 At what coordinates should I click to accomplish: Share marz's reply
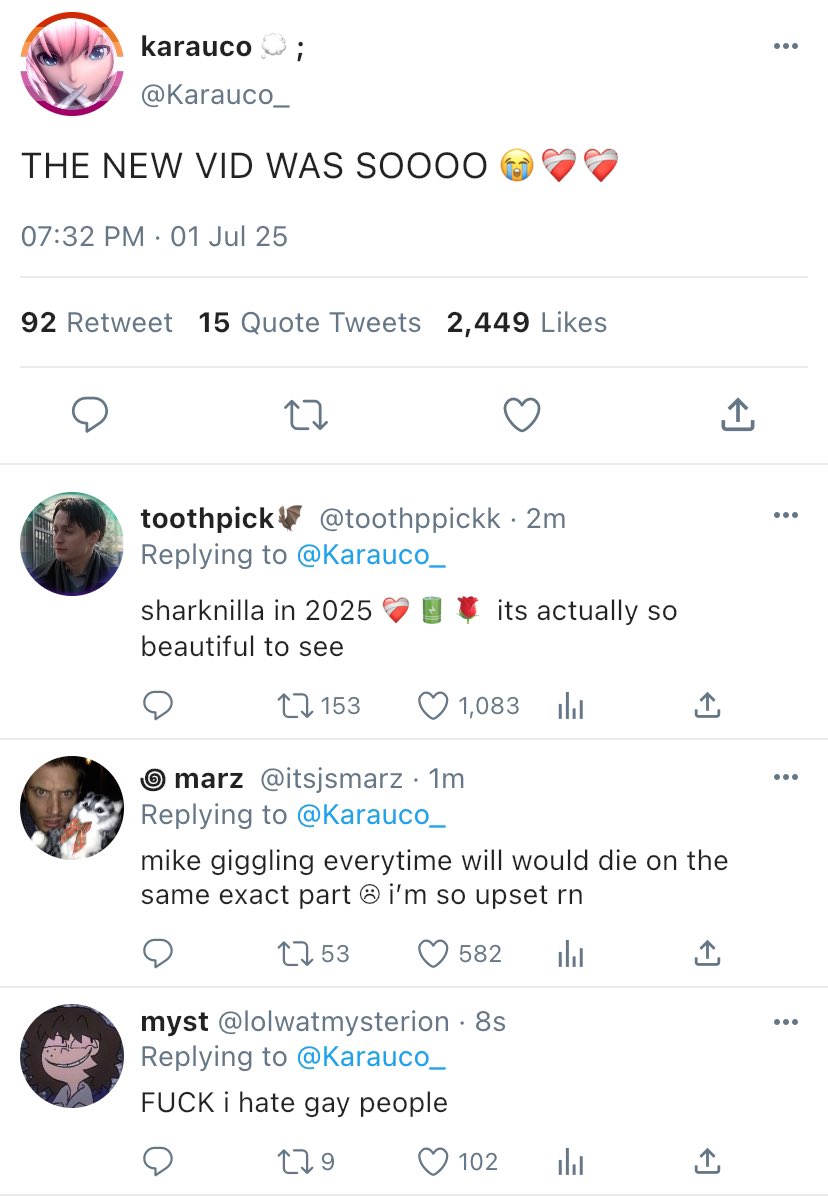point(707,954)
